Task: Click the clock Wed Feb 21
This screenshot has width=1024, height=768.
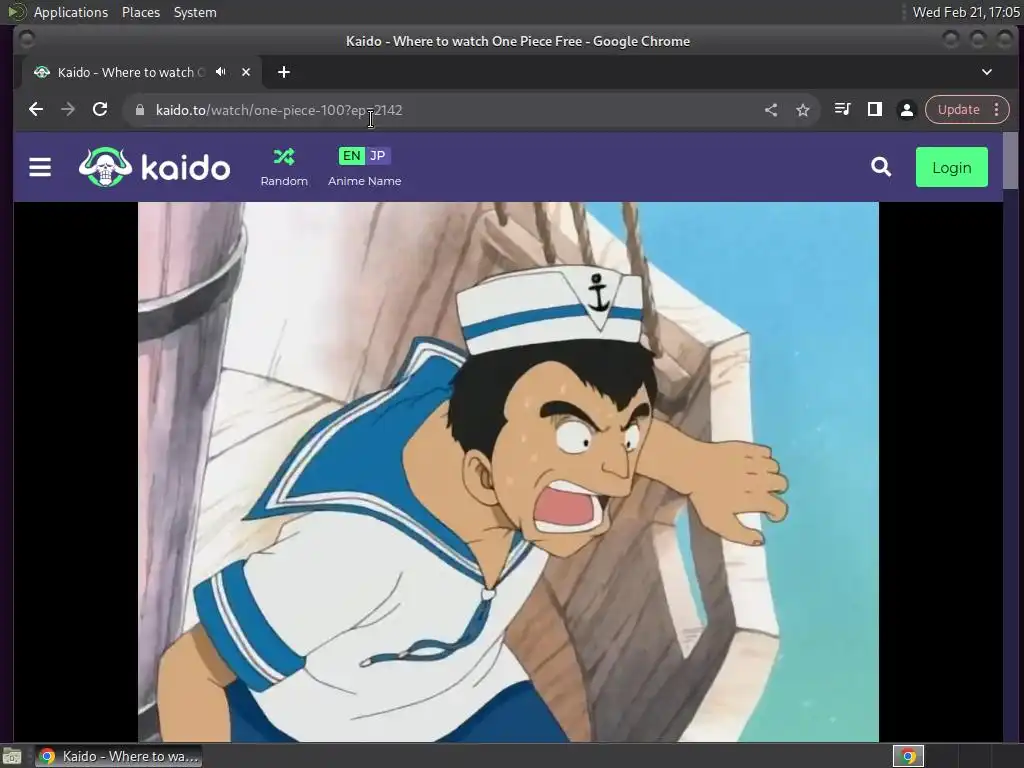Action: click(x=966, y=12)
